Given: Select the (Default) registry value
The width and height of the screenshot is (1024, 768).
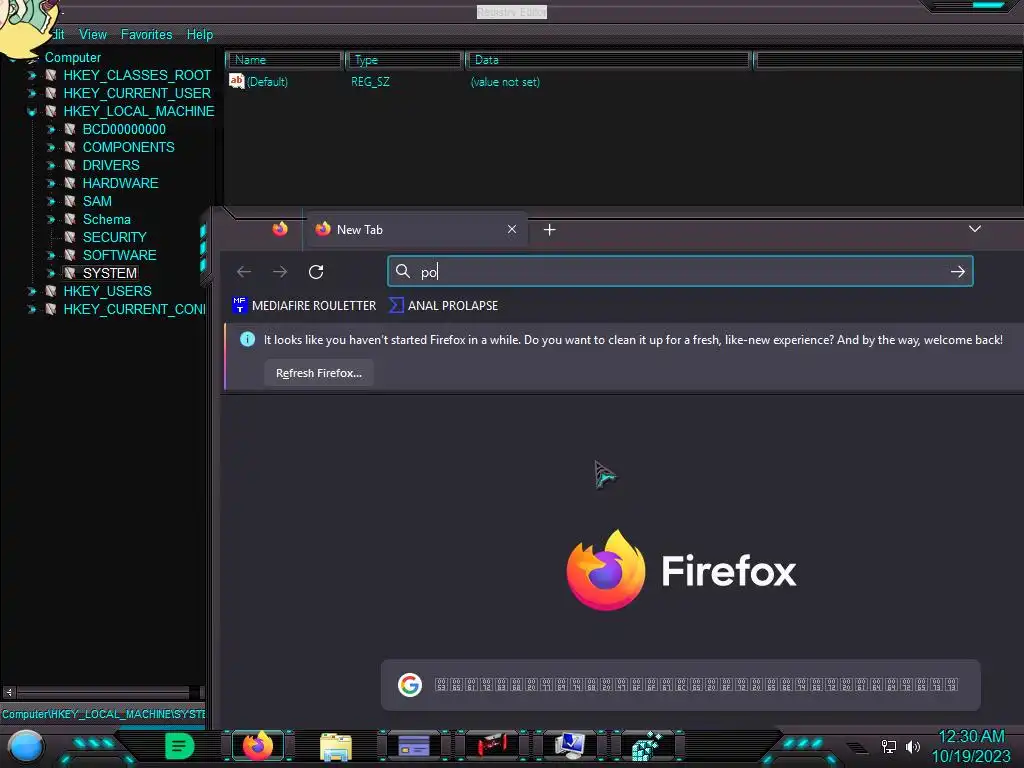Looking at the screenshot, I should pos(267,82).
